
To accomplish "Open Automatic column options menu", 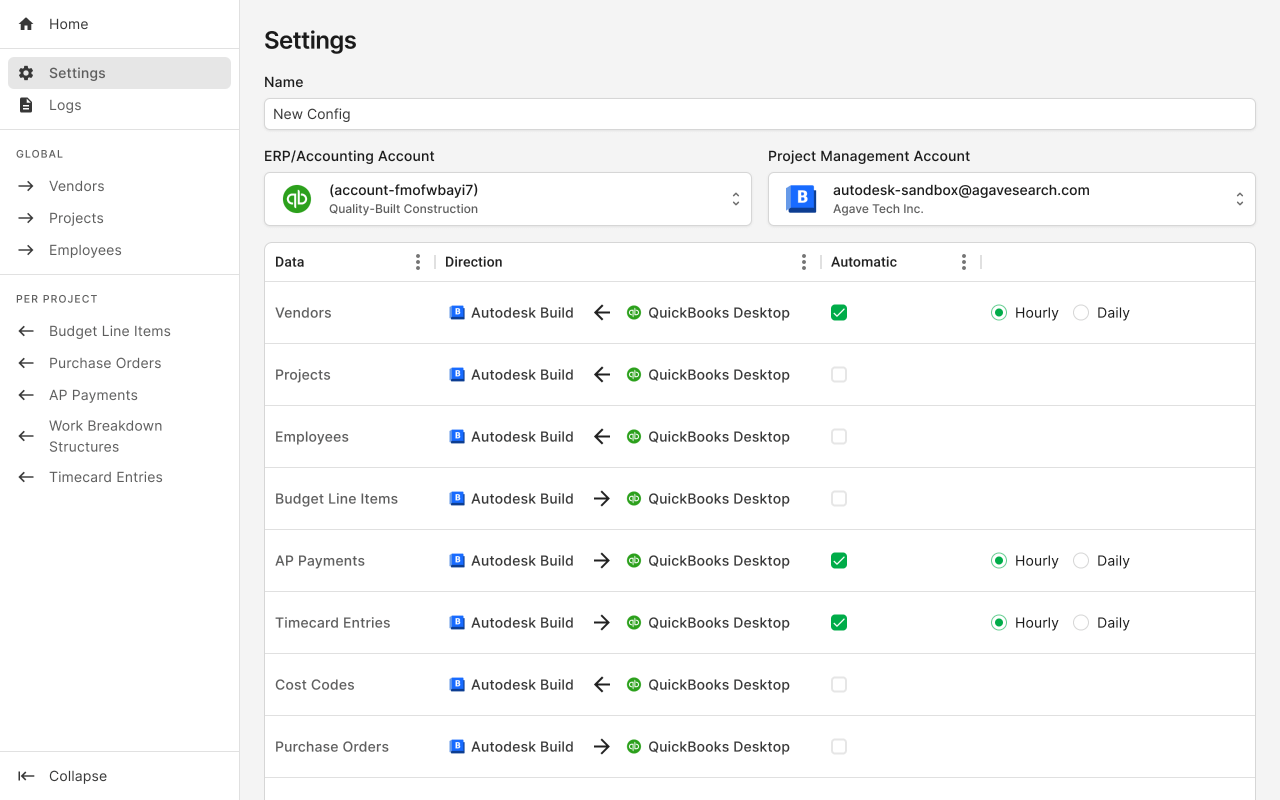I will (x=964, y=262).
